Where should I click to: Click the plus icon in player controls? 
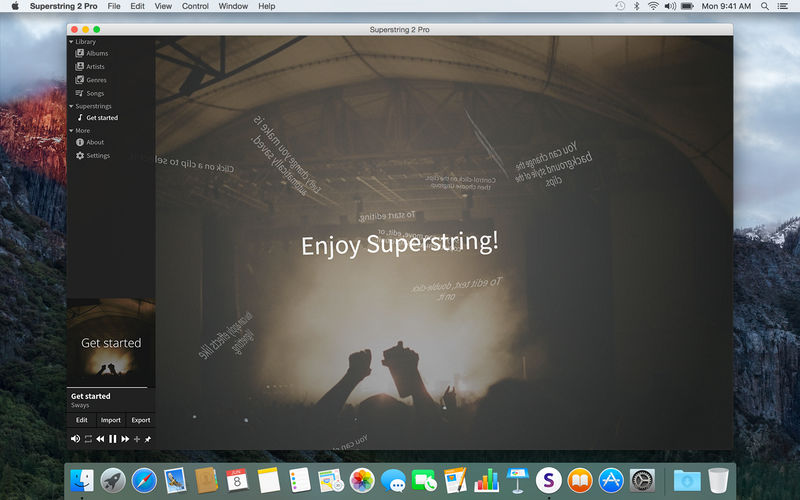(x=137, y=439)
